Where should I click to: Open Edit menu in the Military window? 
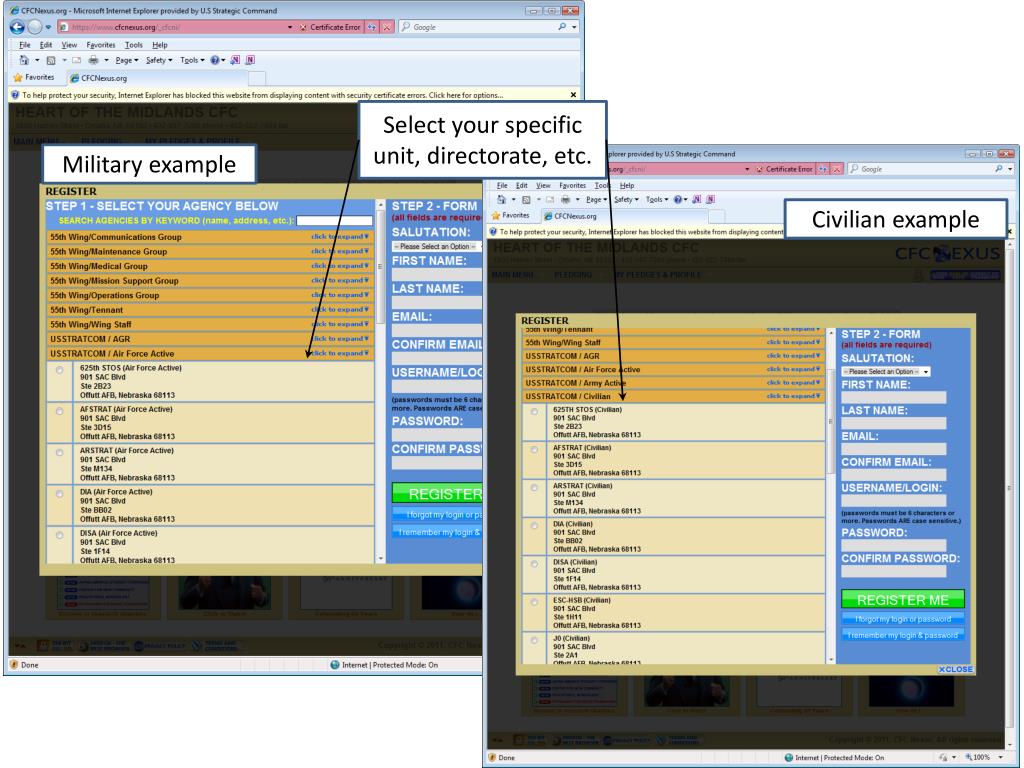(46, 45)
